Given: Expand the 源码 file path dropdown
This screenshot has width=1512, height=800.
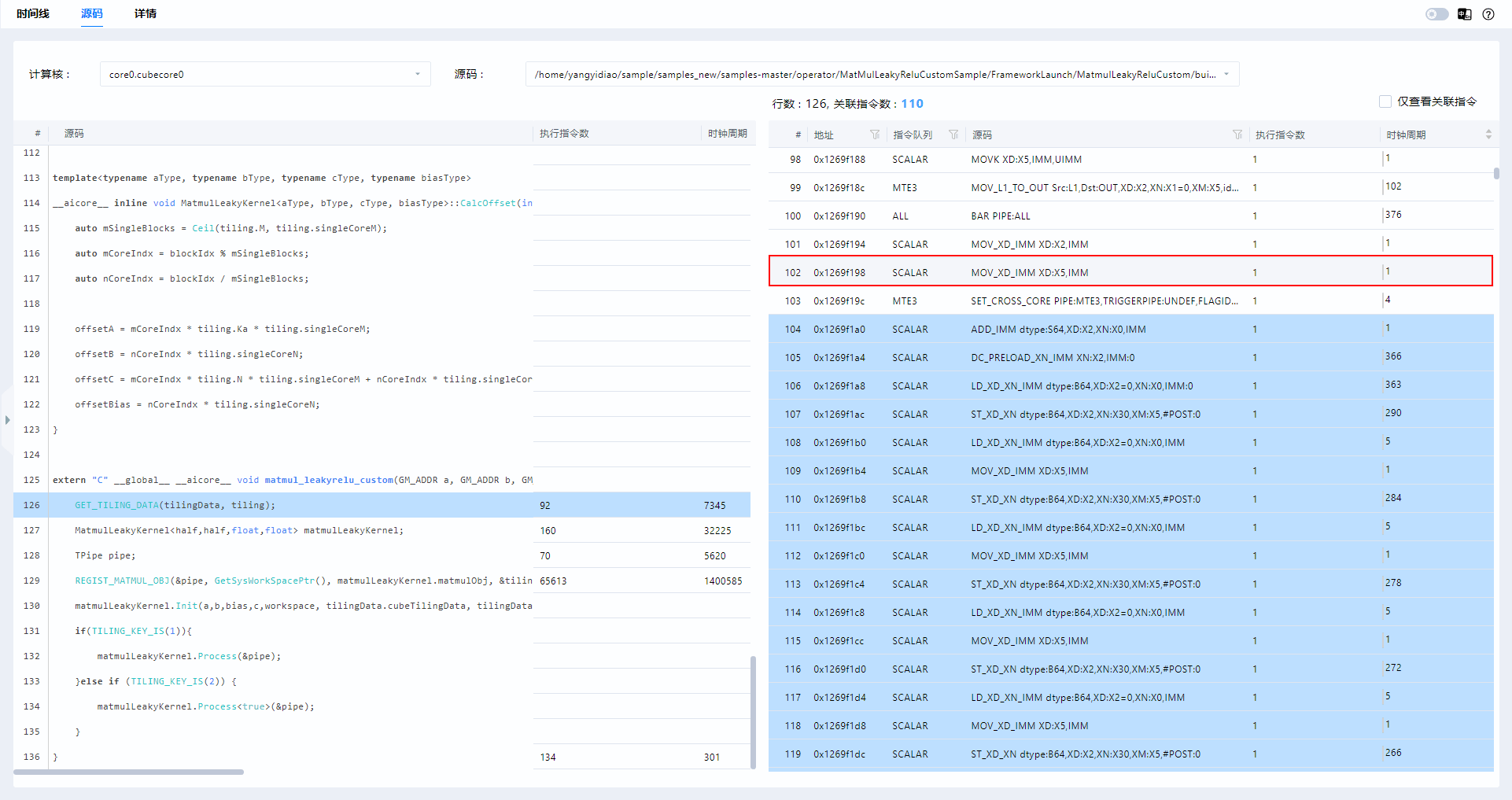Looking at the screenshot, I should (x=882, y=74).
